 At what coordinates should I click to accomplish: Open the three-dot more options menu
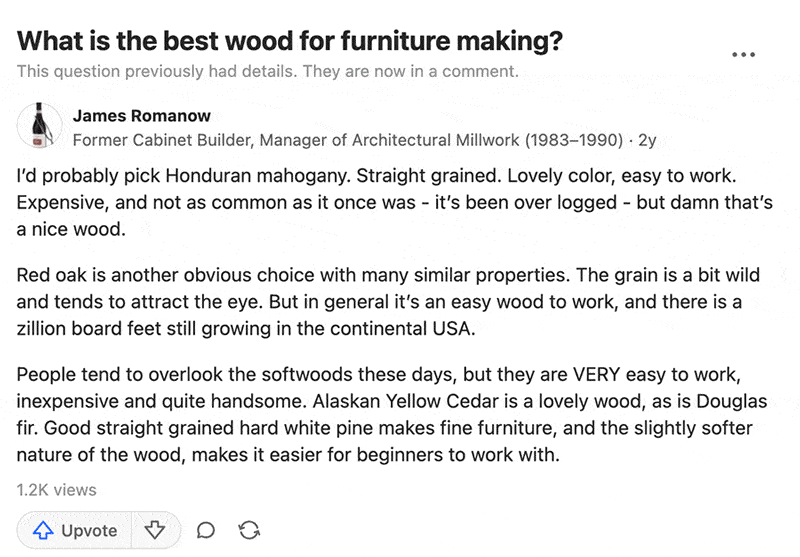[743, 55]
